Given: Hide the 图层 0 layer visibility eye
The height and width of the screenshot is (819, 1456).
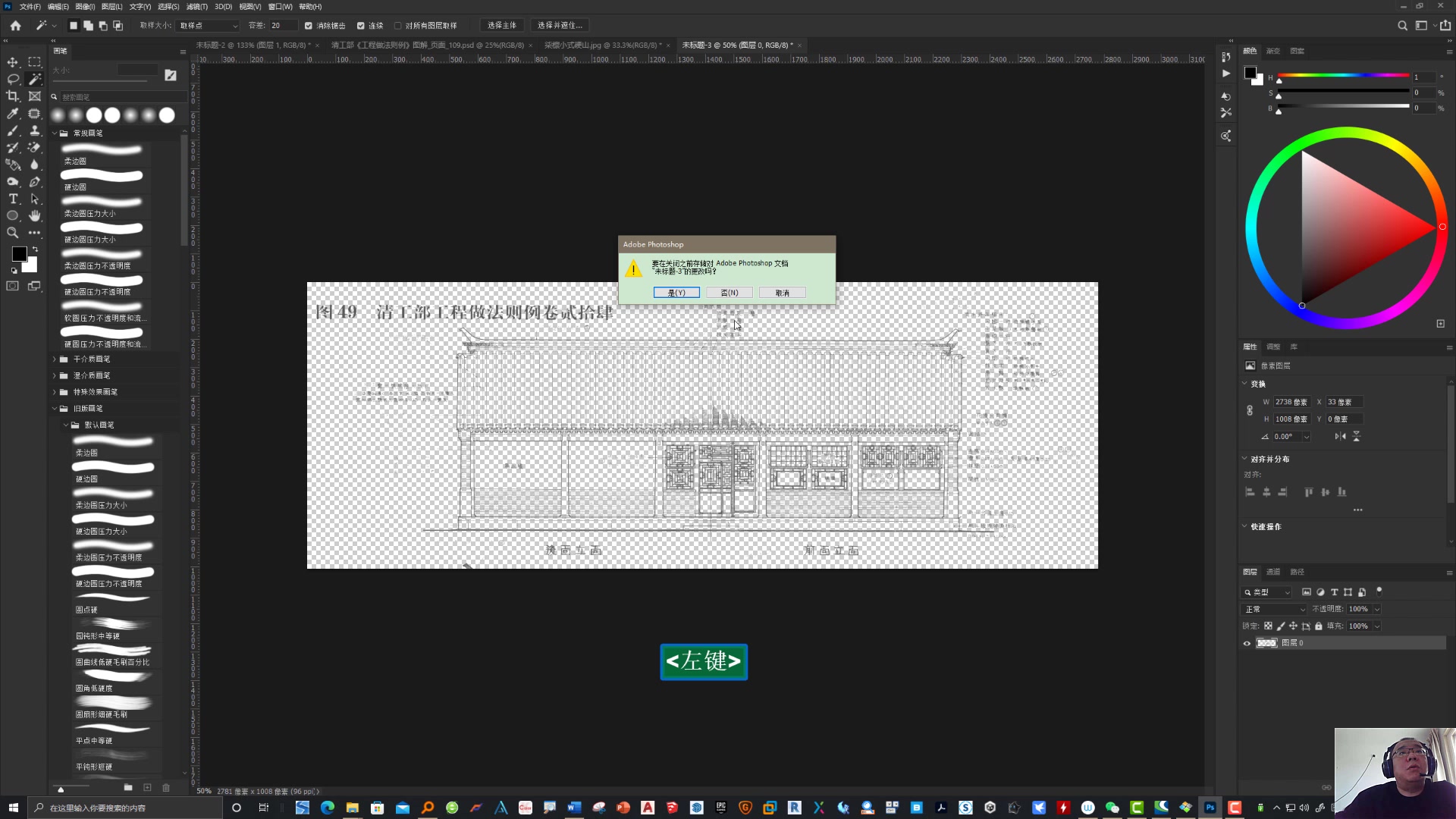Looking at the screenshot, I should 1246,642.
